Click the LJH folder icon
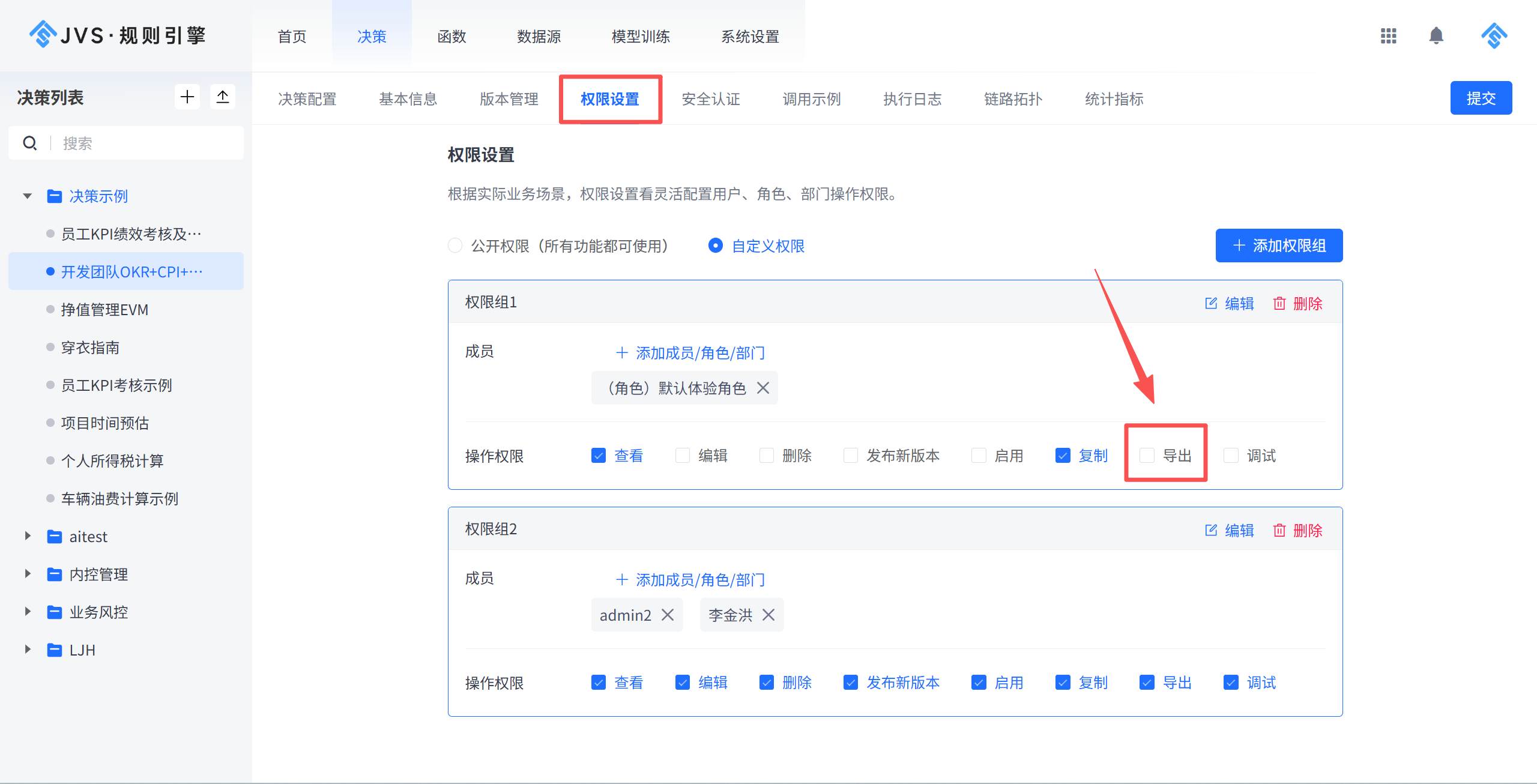Viewport: 1537px width, 784px height. [55, 650]
